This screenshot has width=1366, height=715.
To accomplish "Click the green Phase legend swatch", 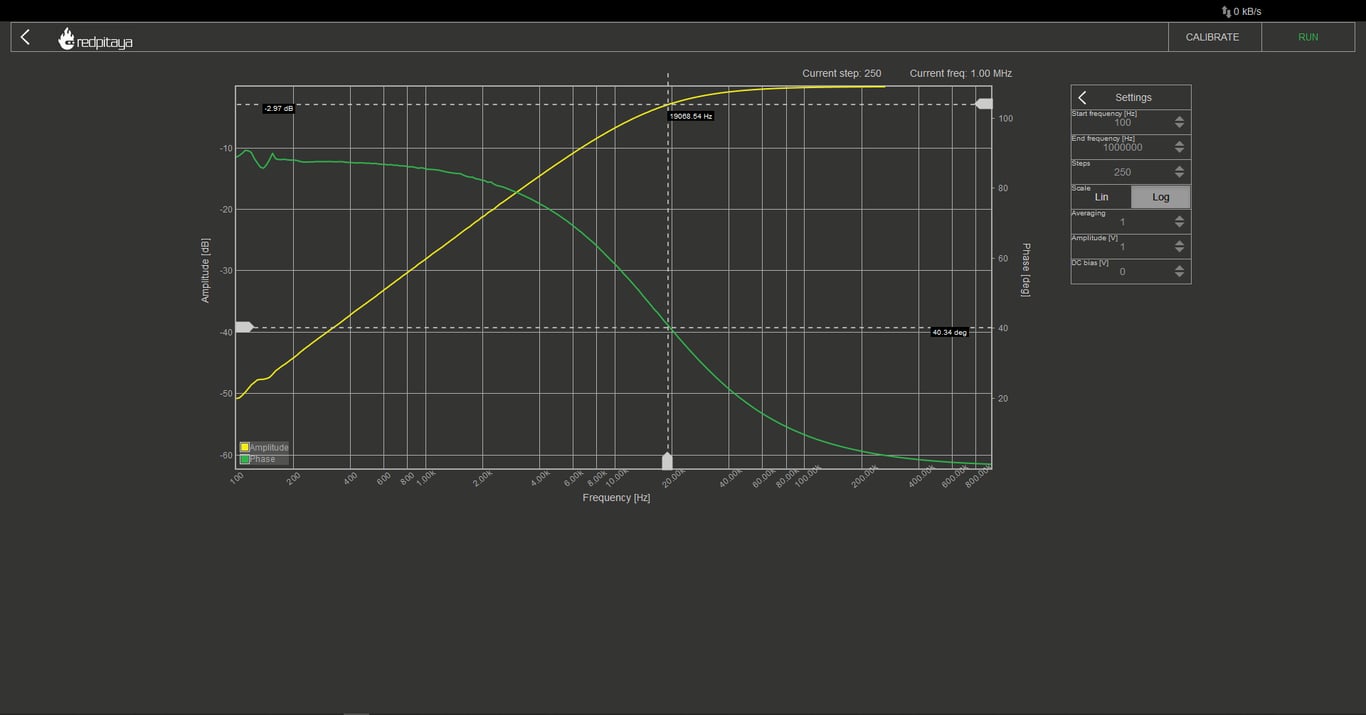I will [x=244, y=459].
